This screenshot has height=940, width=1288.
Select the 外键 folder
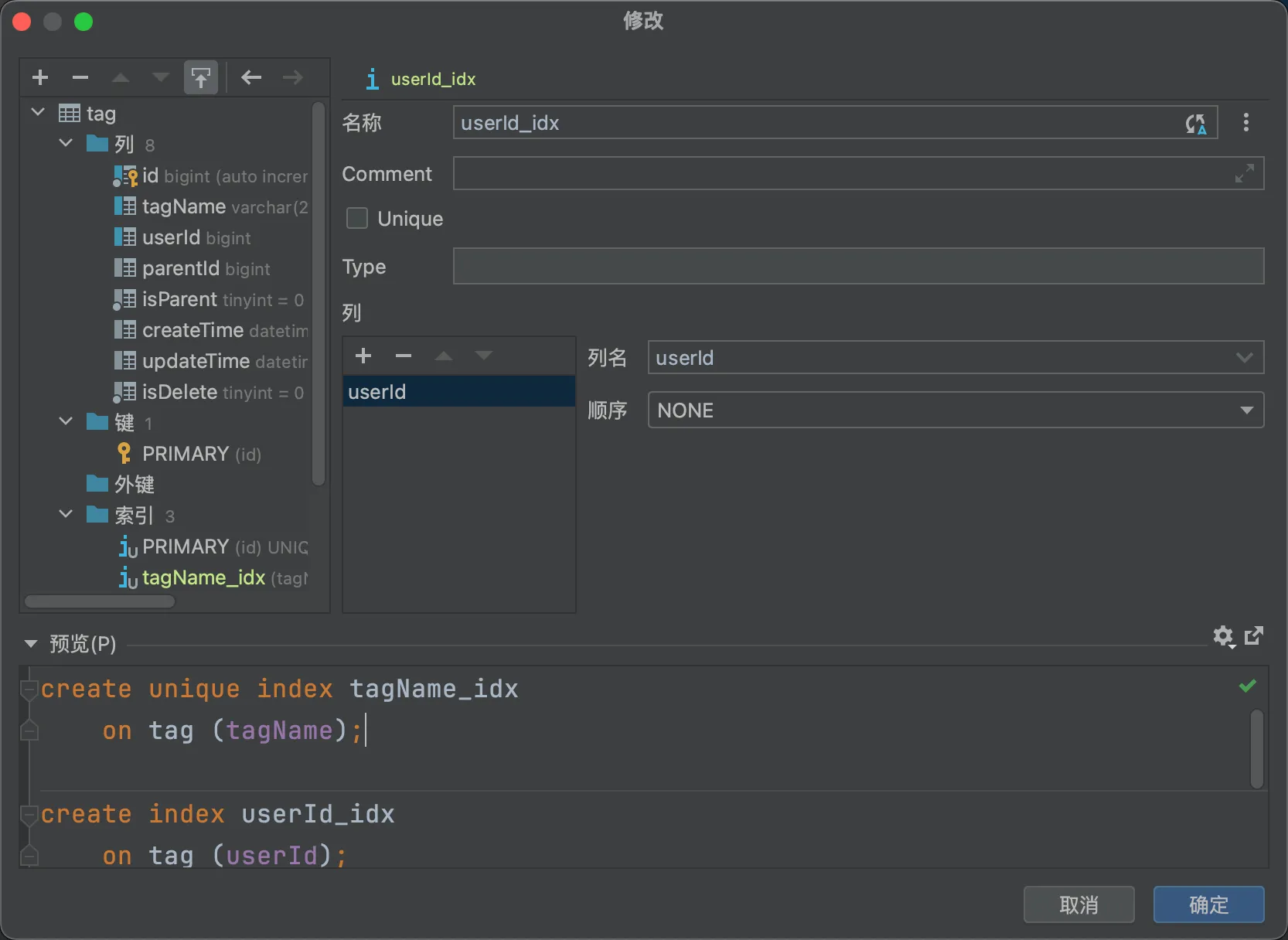click(121, 485)
